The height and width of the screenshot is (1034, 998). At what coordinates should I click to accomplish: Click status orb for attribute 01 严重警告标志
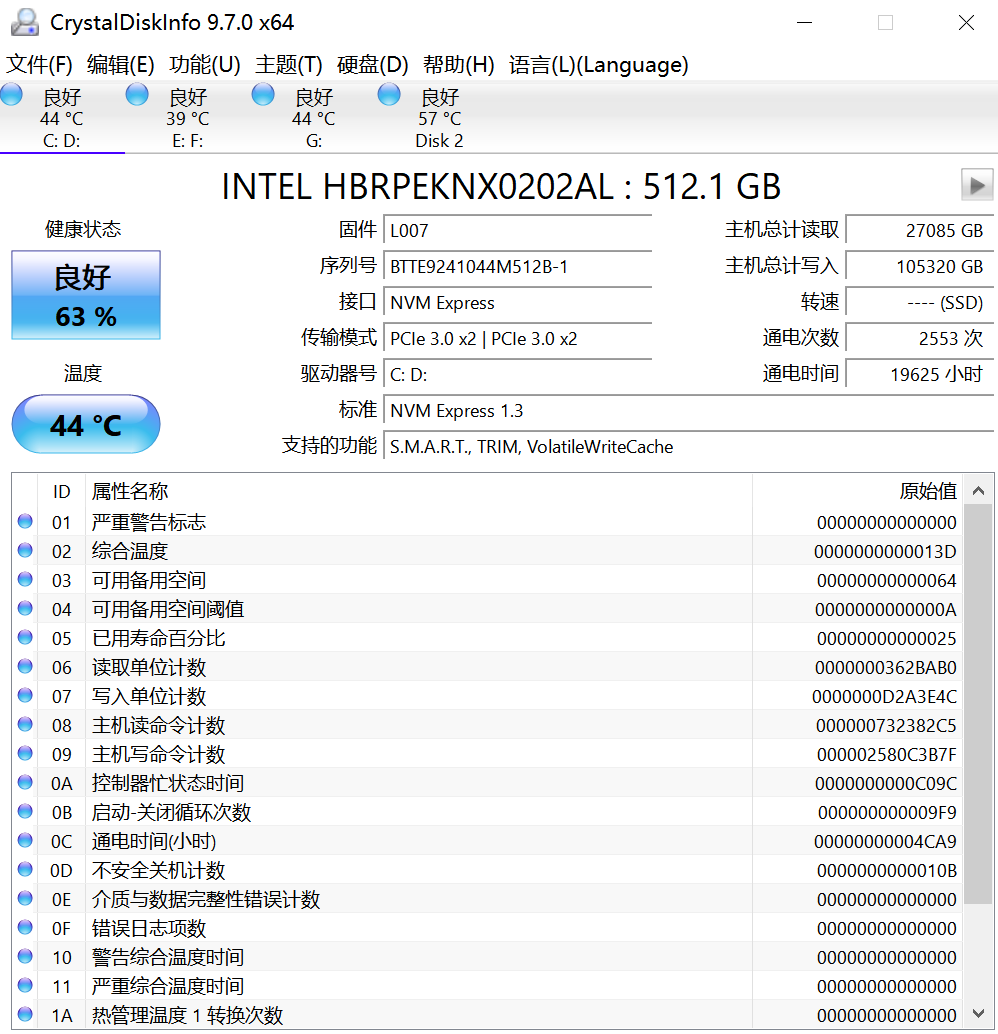[25, 521]
